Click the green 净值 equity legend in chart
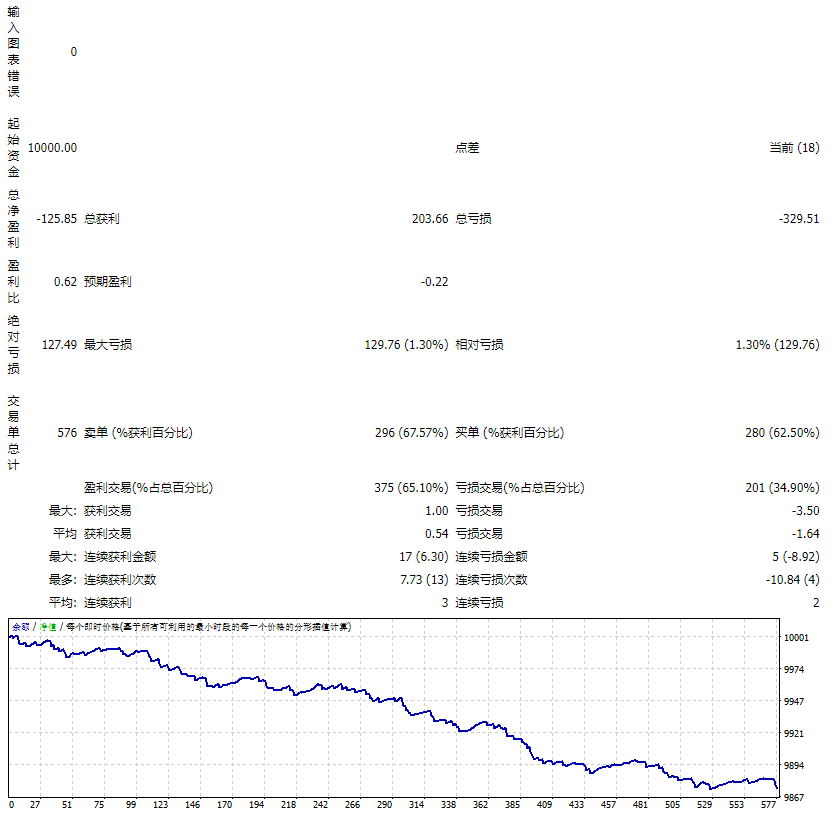The image size is (838, 814). click(48, 627)
